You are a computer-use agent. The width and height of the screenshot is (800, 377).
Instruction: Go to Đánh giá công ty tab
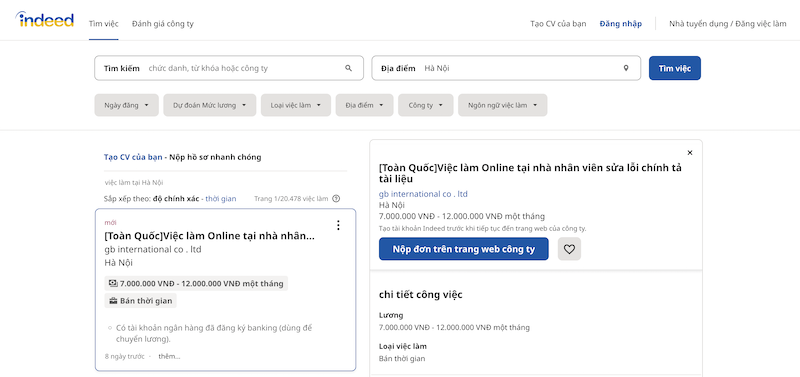pyautogui.click(x=163, y=23)
